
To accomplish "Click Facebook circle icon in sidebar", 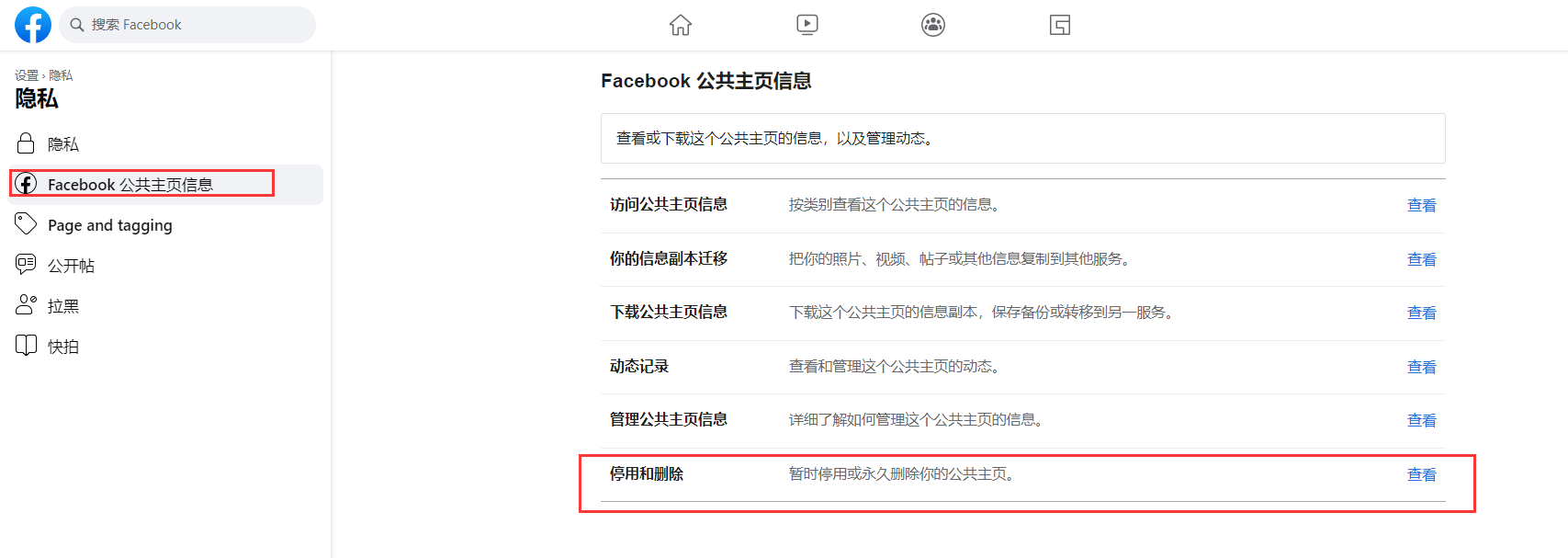I will (x=26, y=184).
